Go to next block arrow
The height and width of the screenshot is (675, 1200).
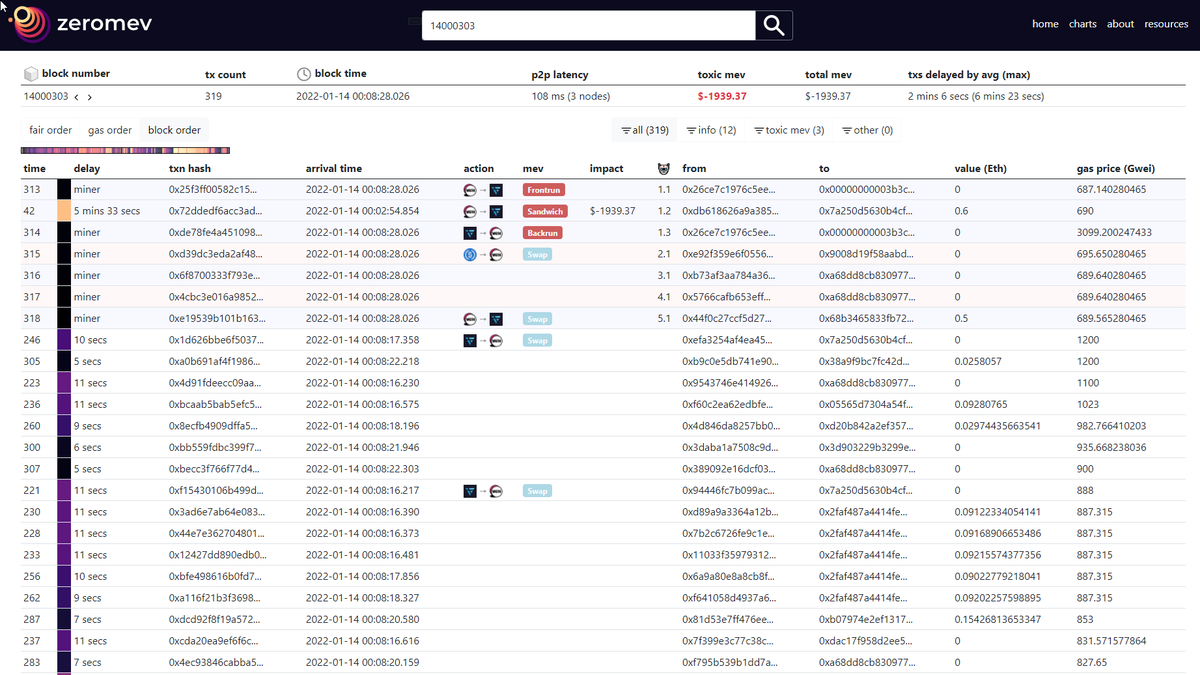pos(90,97)
